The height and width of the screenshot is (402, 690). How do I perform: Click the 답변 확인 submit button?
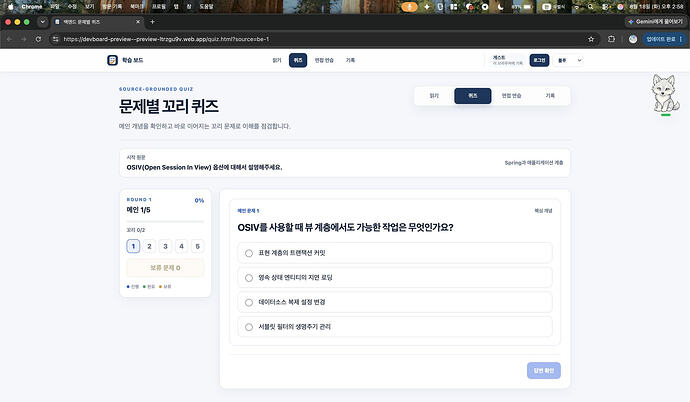pyautogui.click(x=543, y=370)
